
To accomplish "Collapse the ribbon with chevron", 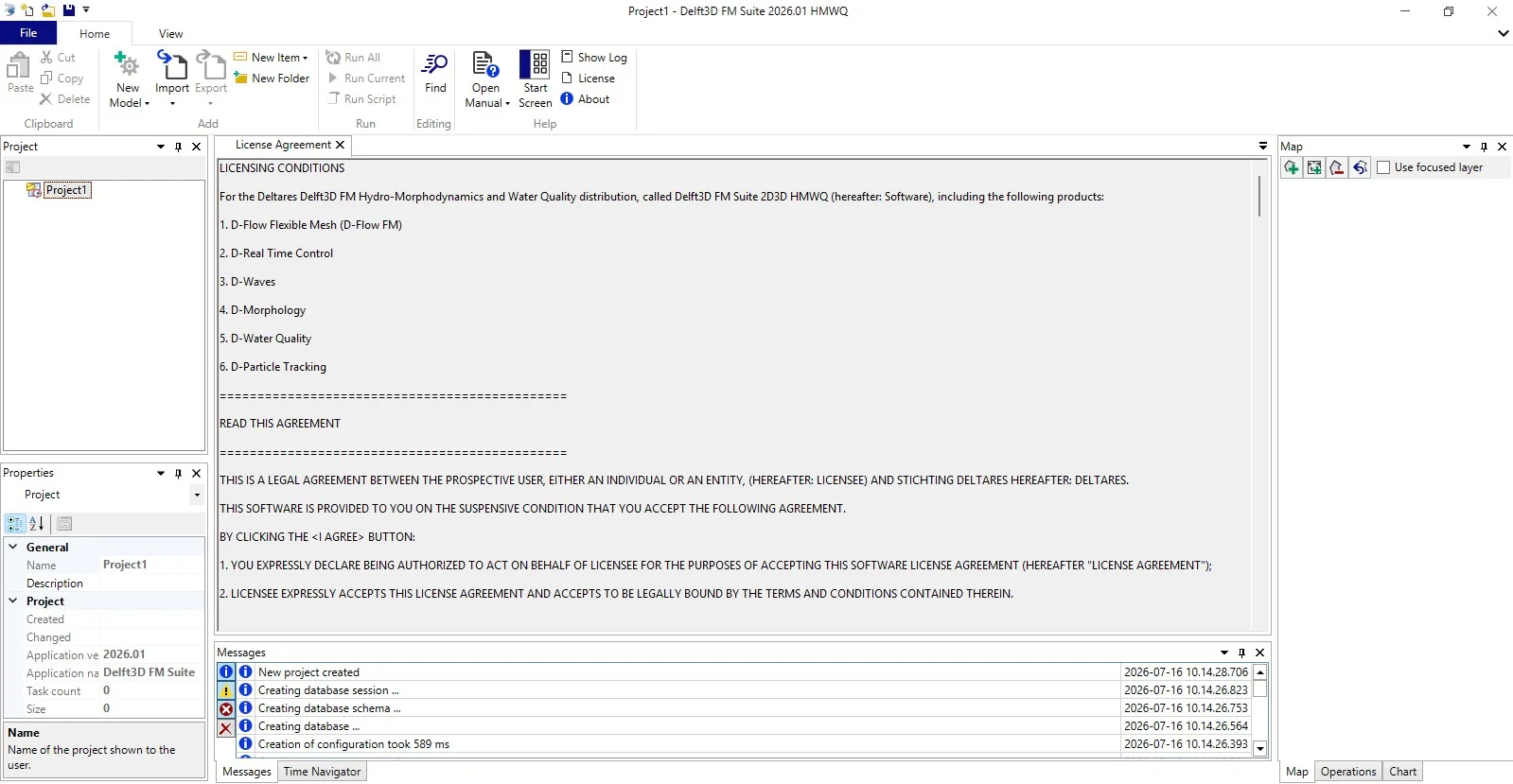I will click(x=1503, y=34).
